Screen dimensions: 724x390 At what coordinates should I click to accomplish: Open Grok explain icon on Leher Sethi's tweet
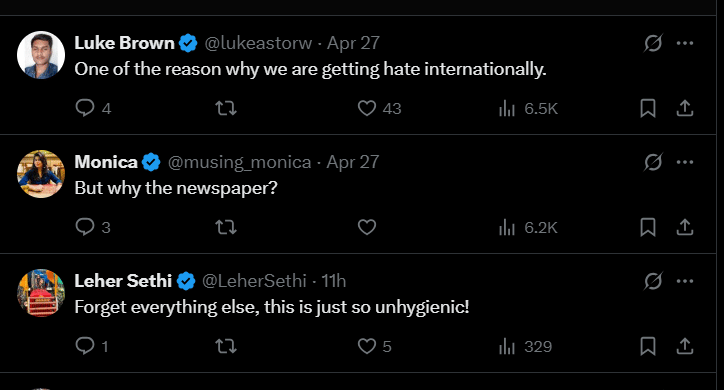tap(653, 281)
